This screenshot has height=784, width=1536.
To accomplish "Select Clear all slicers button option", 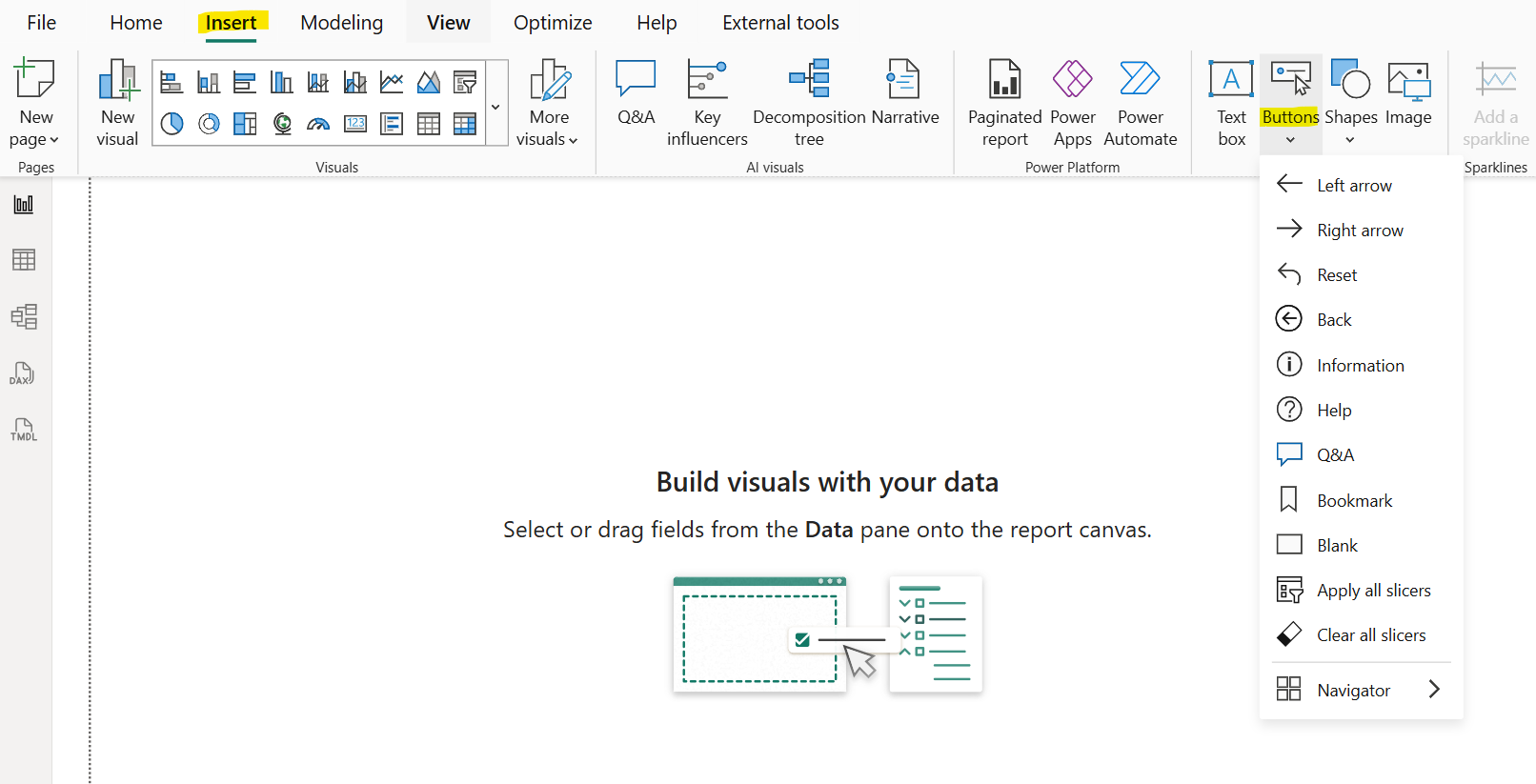I will point(1370,635).
